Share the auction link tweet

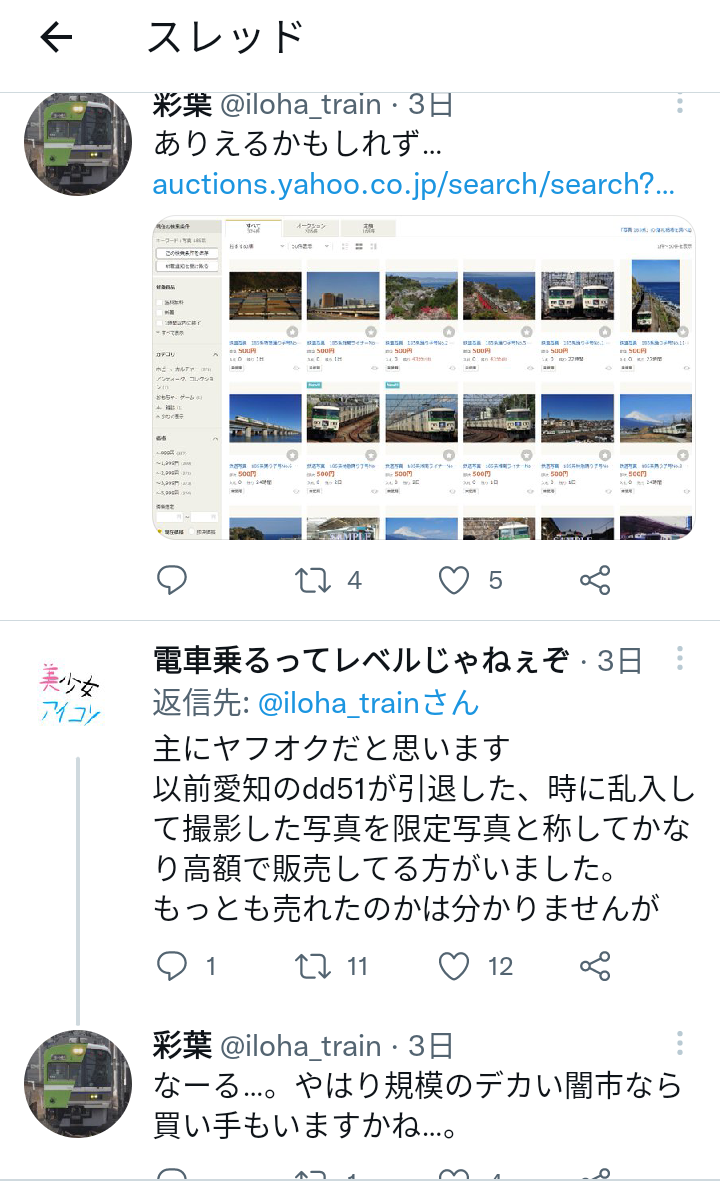pos(595,581)
